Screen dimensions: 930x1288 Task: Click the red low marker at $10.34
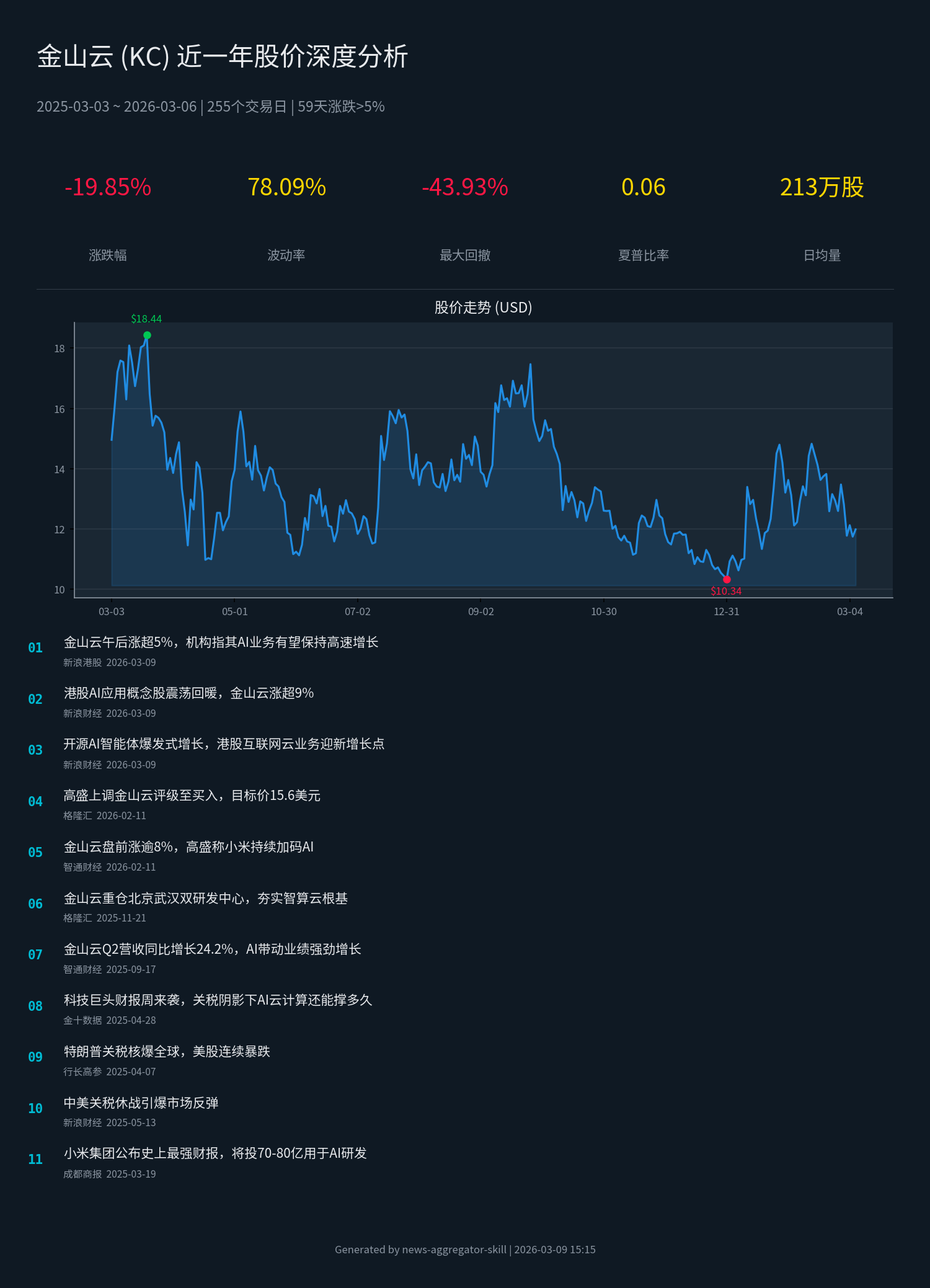[727, 580]
